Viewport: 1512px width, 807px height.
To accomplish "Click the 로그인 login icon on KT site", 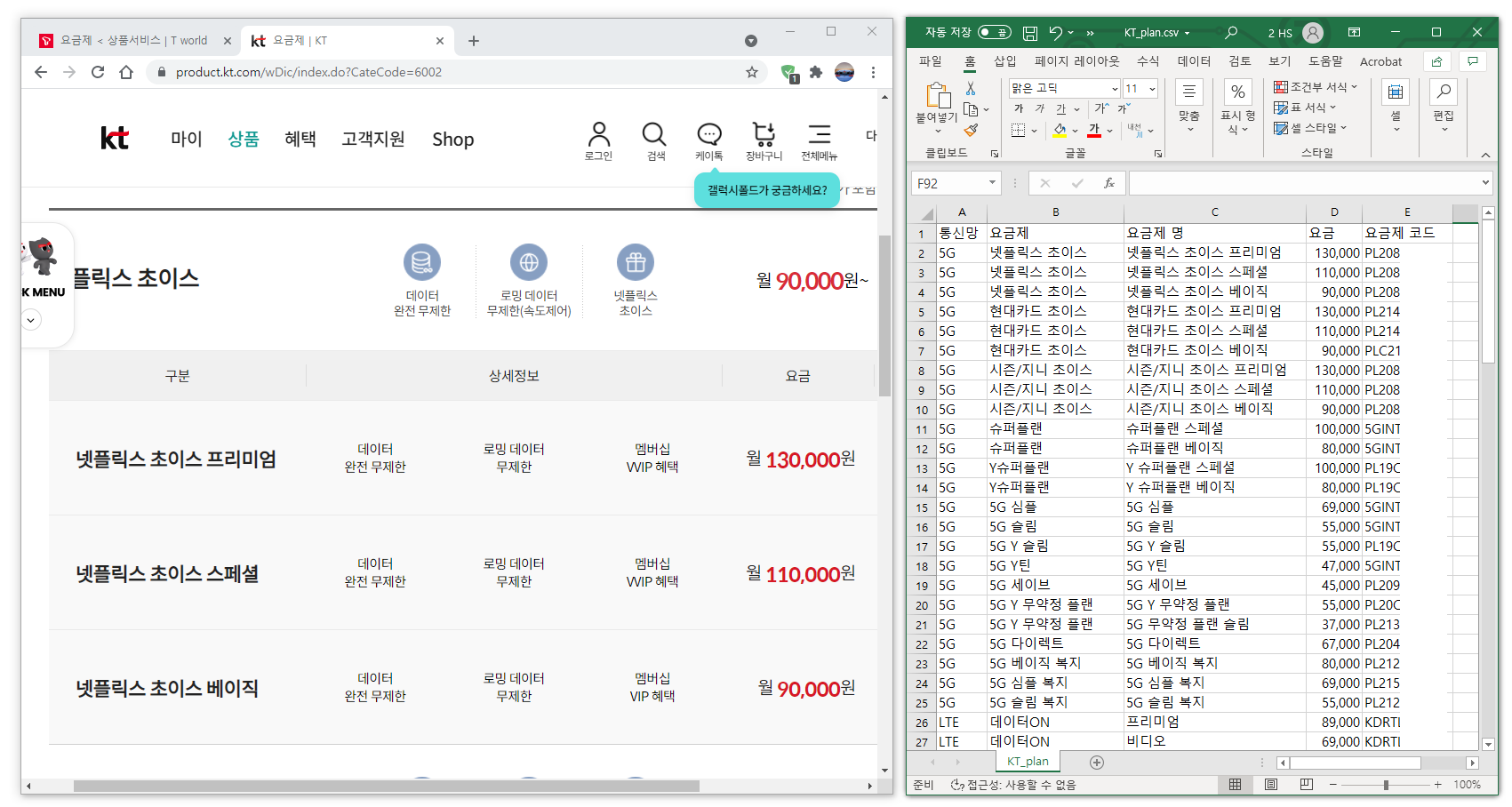I will coord(598,141).
